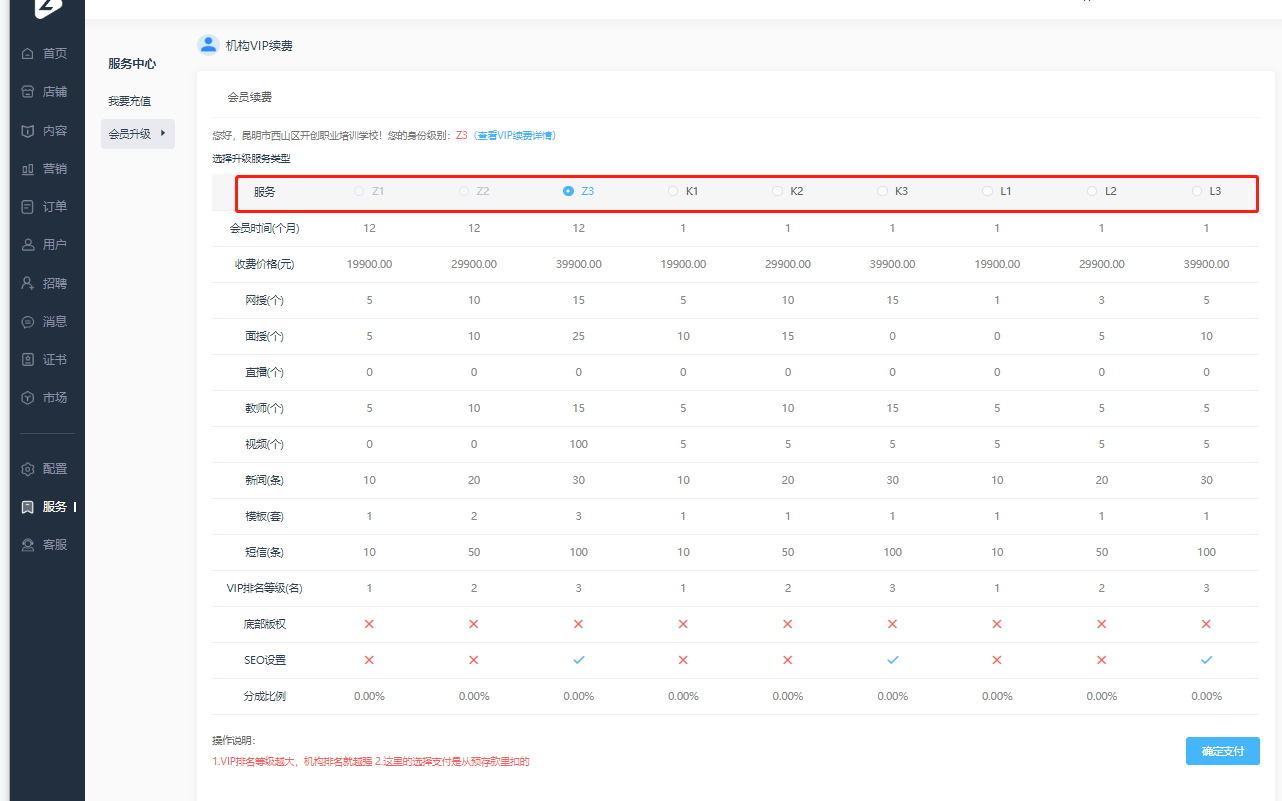The width and height of the screenshot is (1282, 801).
Task: Click the 确定支付 button
Action: [1222, 751]
